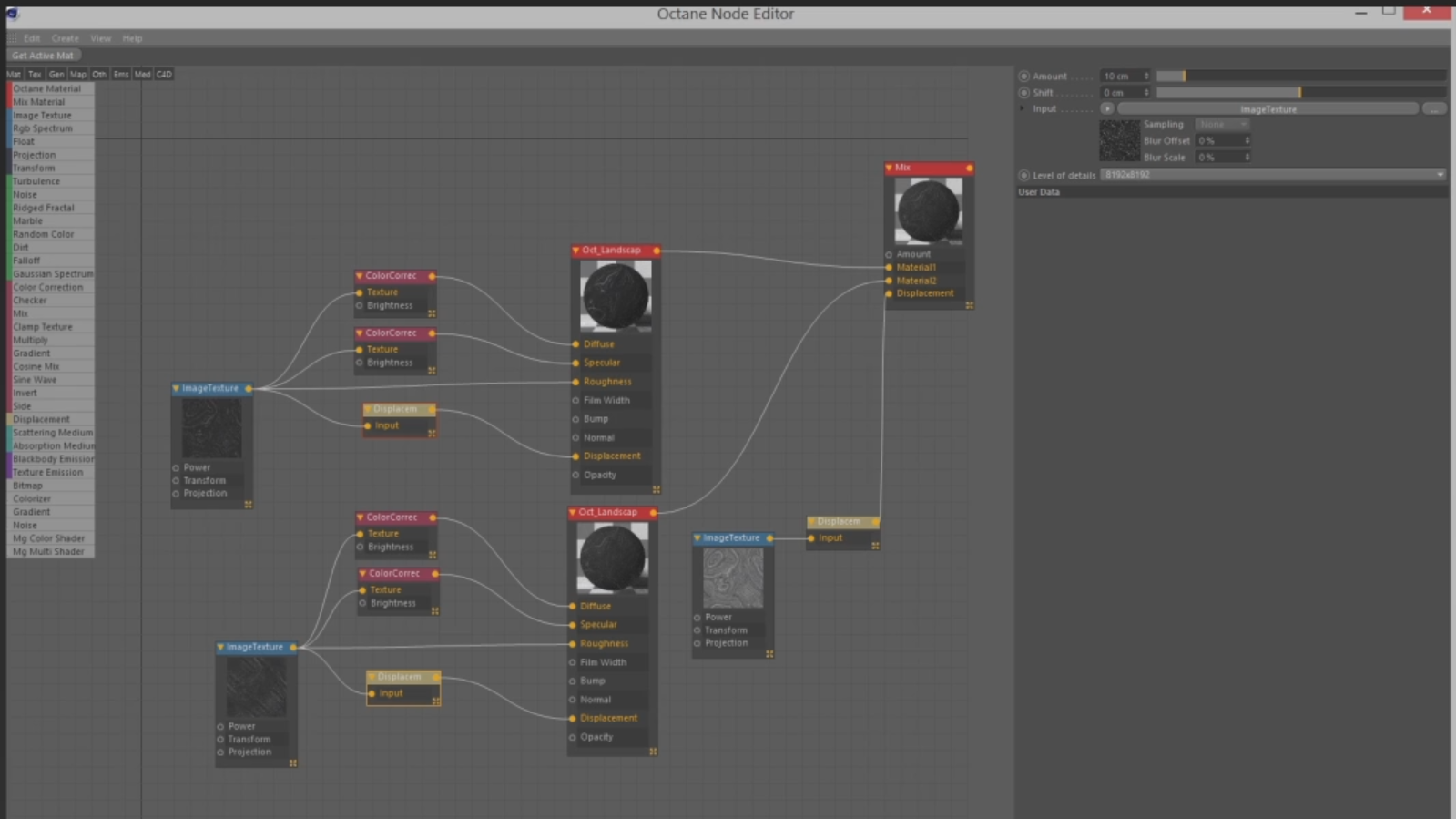Click the Blur Offset stepper arrows
1456x819 pixels.
click(1247, 140)
